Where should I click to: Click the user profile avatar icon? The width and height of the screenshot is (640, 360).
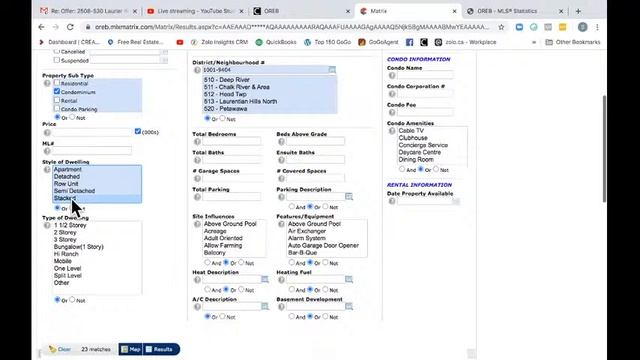tap(582, 27)
